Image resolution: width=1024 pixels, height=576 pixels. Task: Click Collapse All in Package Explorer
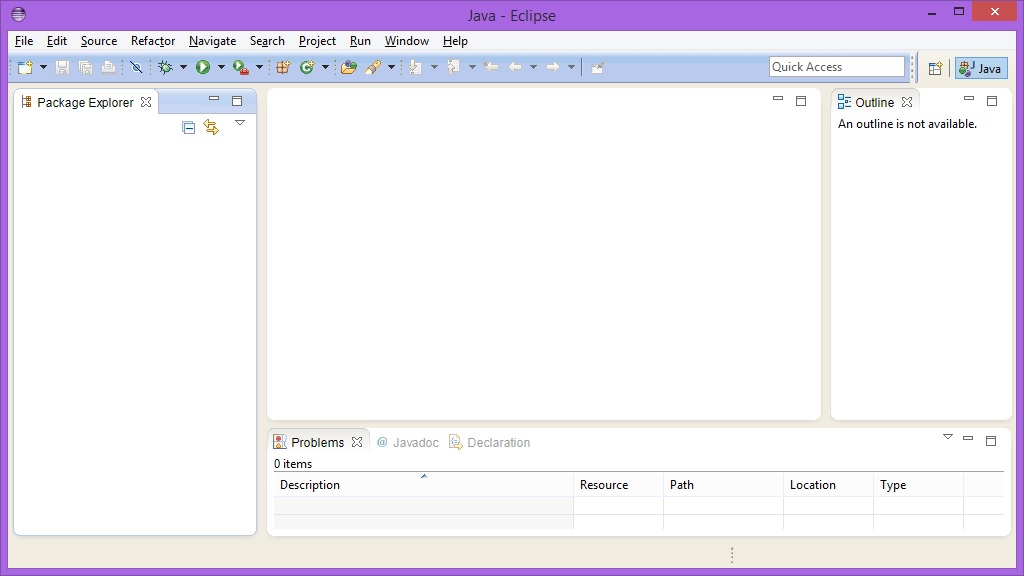tap(189, 127)
